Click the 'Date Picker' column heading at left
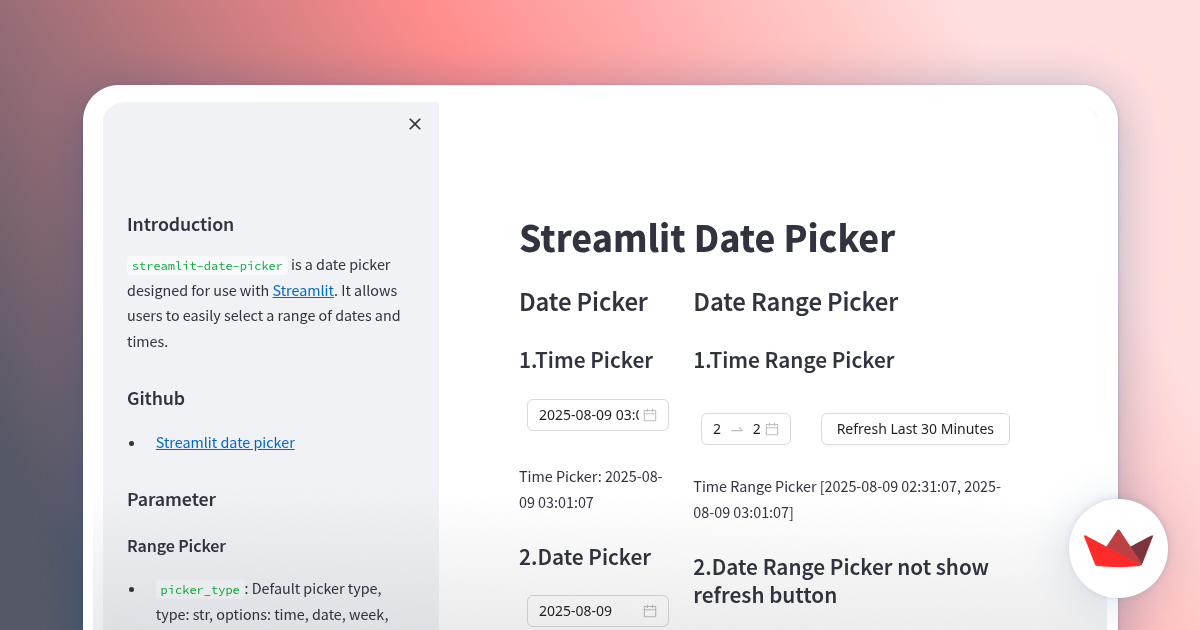 583,302
